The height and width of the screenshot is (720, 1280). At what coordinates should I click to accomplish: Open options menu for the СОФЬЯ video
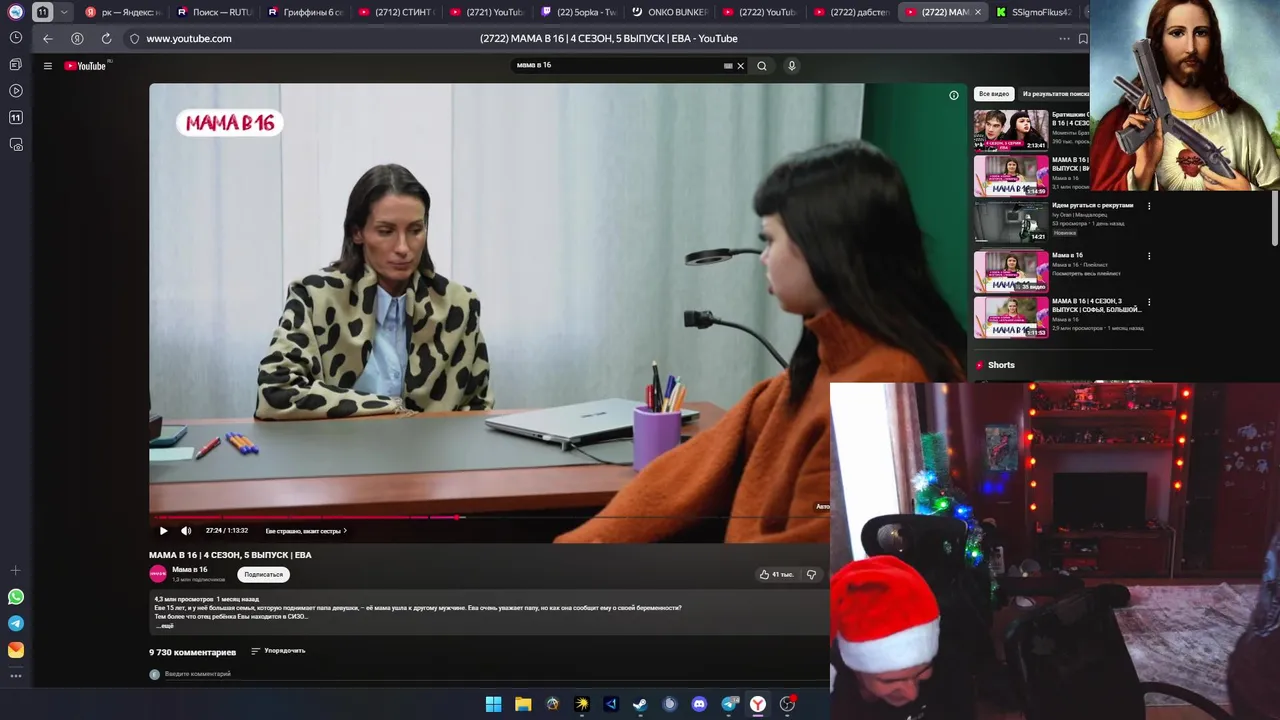coord(1149,302)
